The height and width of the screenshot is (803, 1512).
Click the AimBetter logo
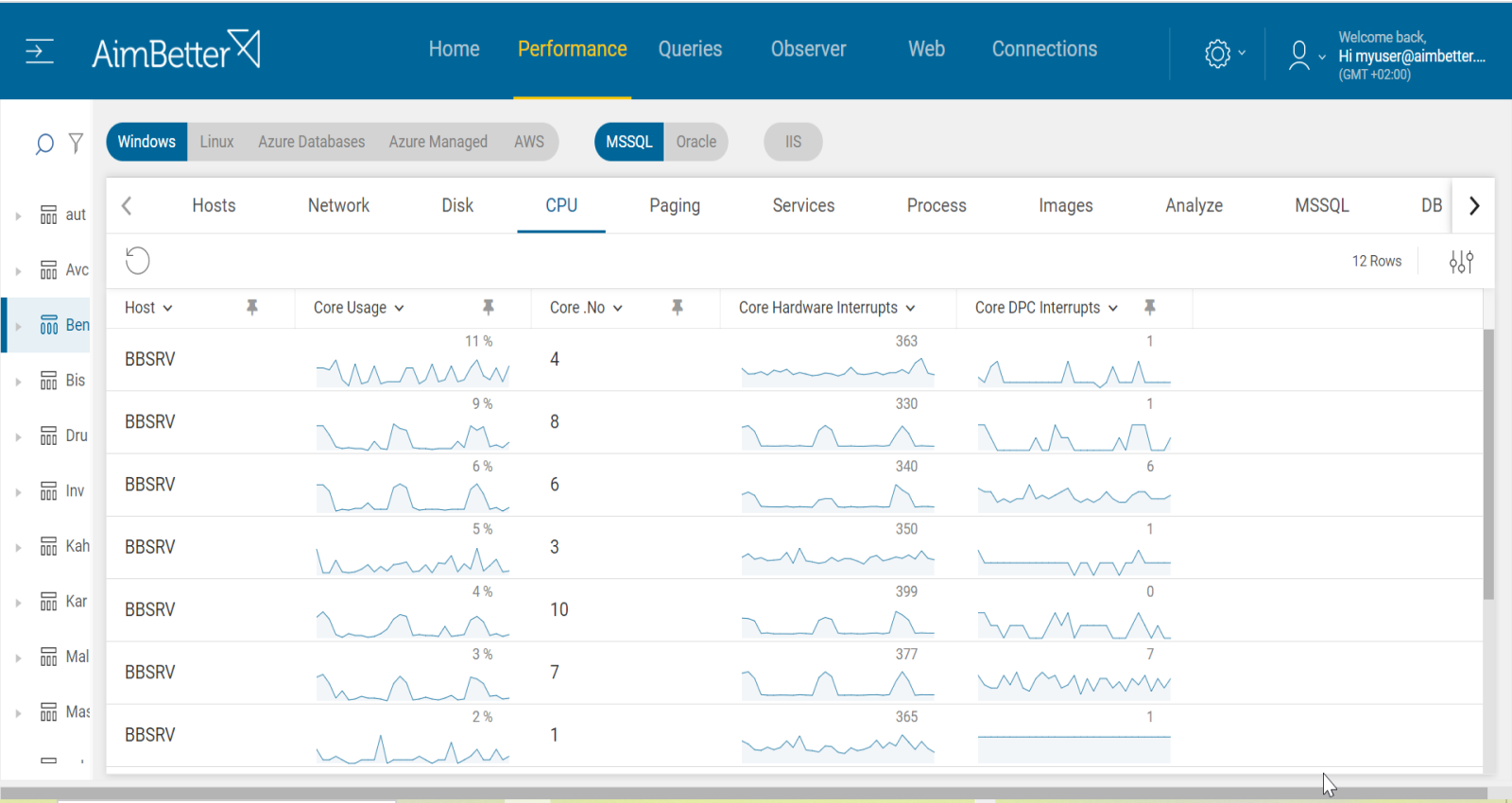[176, 50]
